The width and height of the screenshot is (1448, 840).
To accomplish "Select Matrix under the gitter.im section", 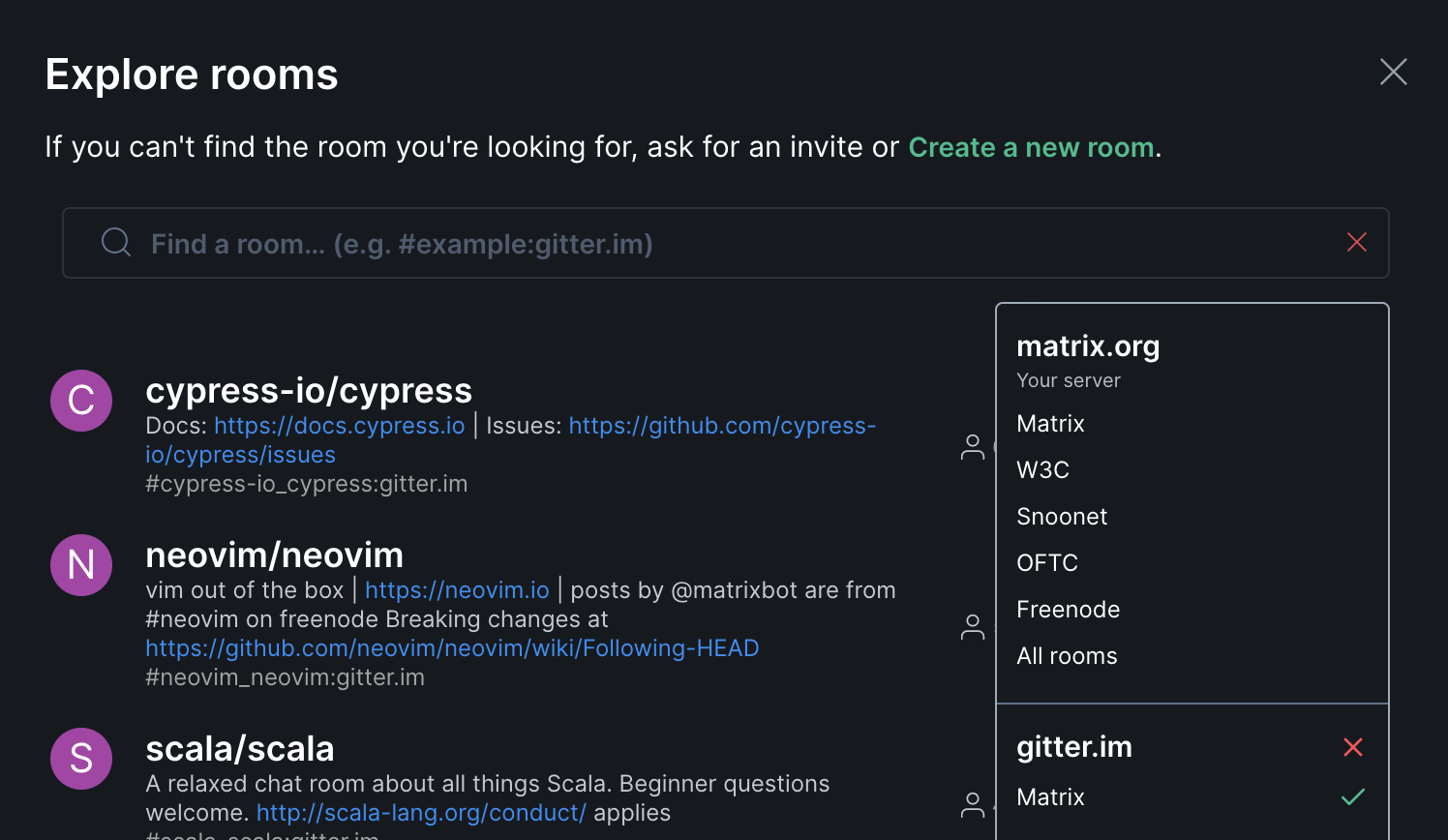I will click(x=1050, y=796).
